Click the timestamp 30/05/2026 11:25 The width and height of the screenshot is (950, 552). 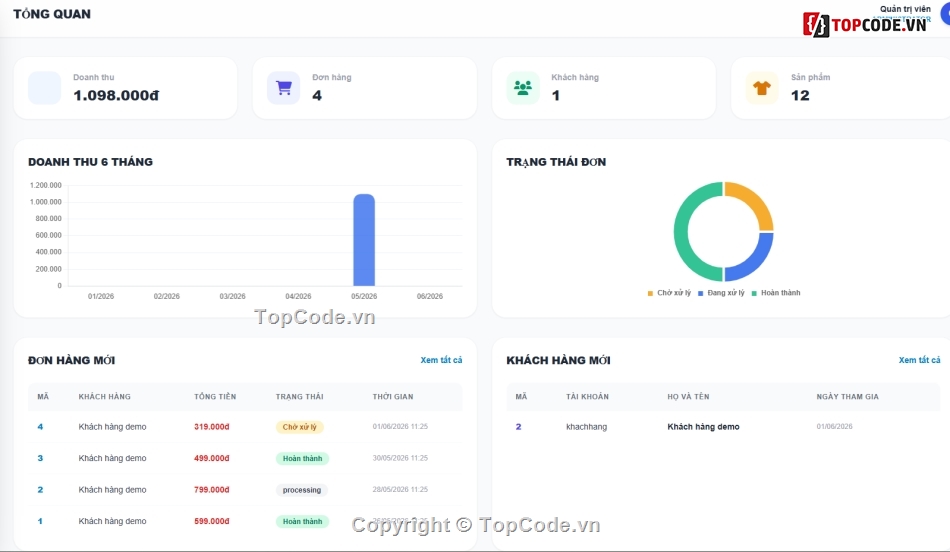coord(400,458)
